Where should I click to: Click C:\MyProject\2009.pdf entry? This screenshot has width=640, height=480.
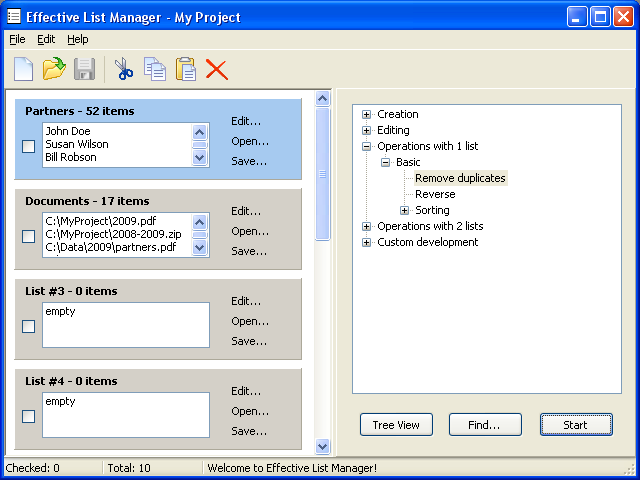pos(101,221)
